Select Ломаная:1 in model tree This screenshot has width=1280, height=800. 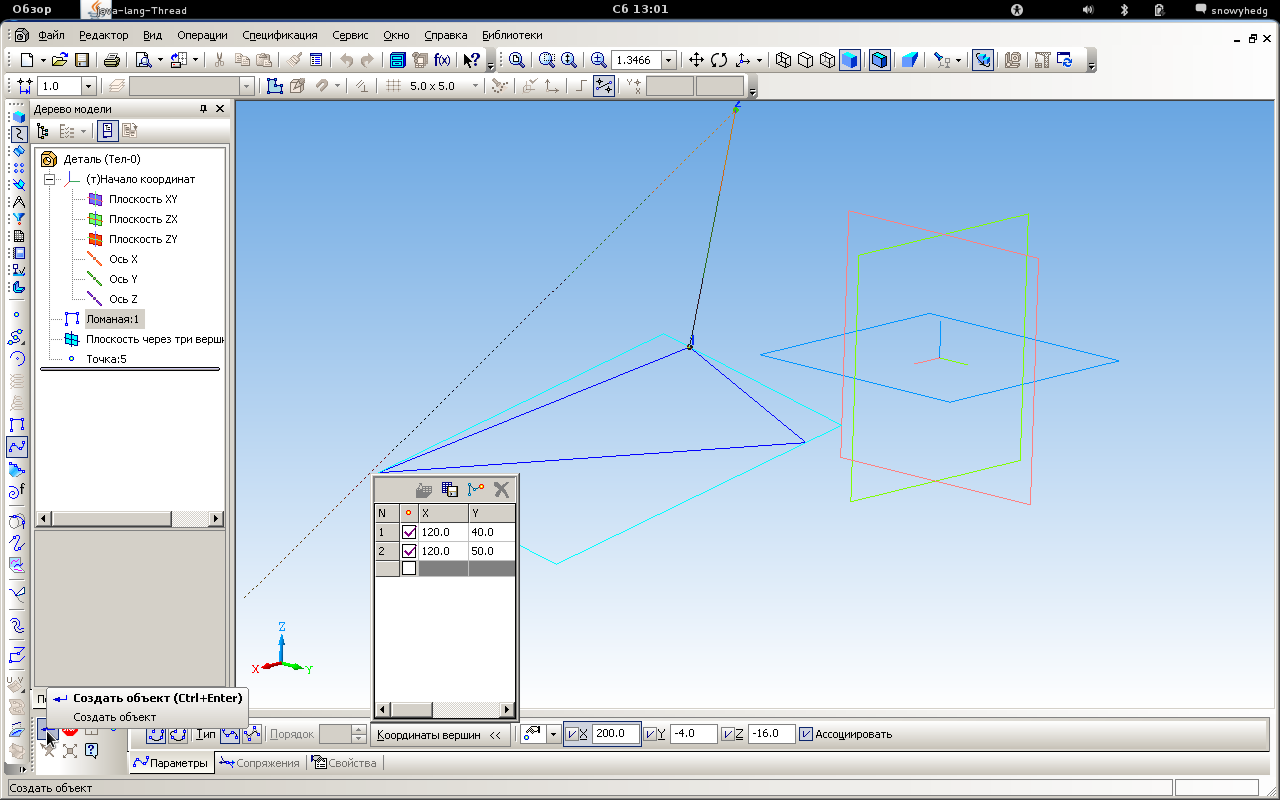[x=114, y=319]
